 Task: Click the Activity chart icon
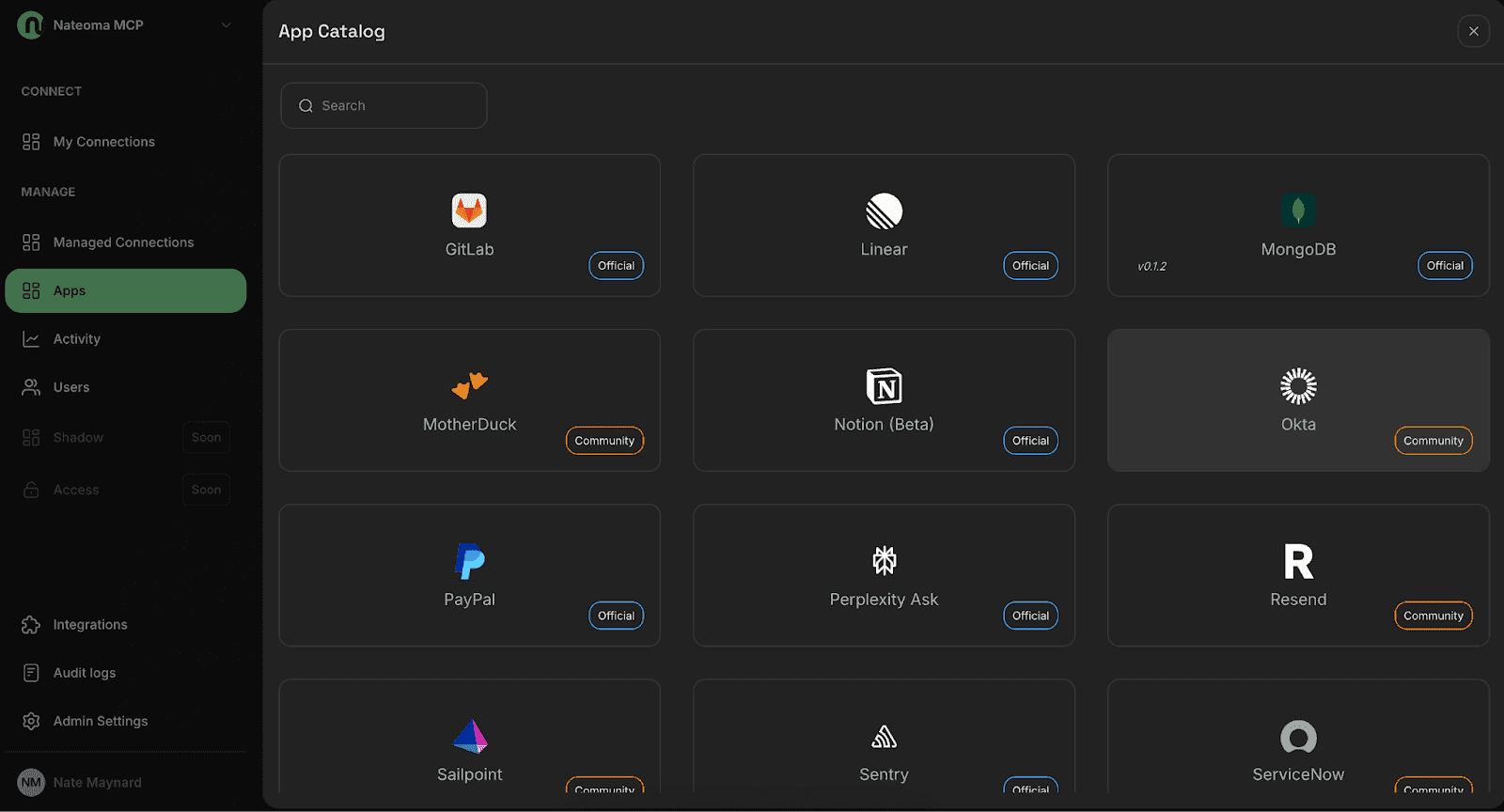click(31, 339)
